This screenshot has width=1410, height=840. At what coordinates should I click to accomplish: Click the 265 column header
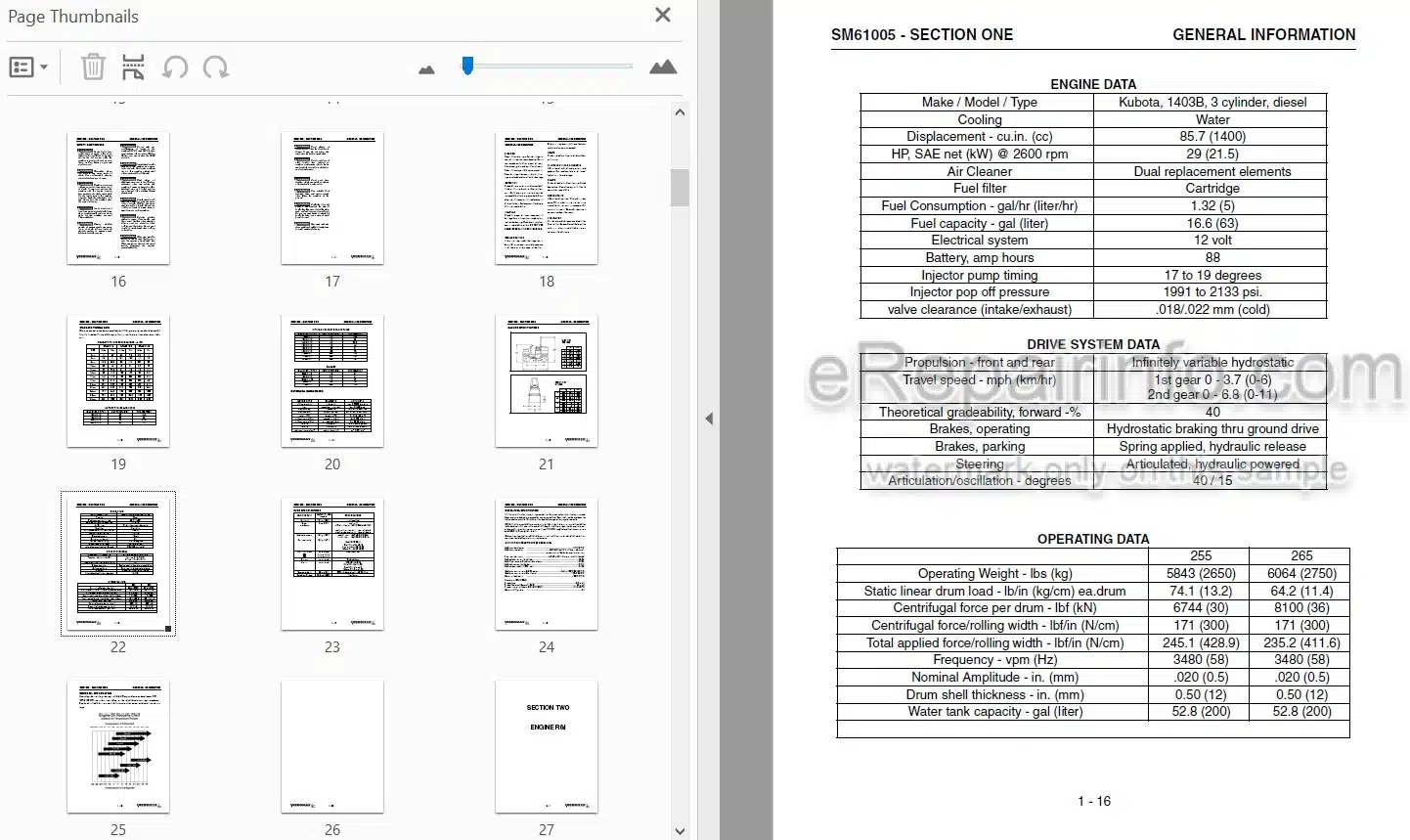pyautogui.click(x=1301, y=555)
